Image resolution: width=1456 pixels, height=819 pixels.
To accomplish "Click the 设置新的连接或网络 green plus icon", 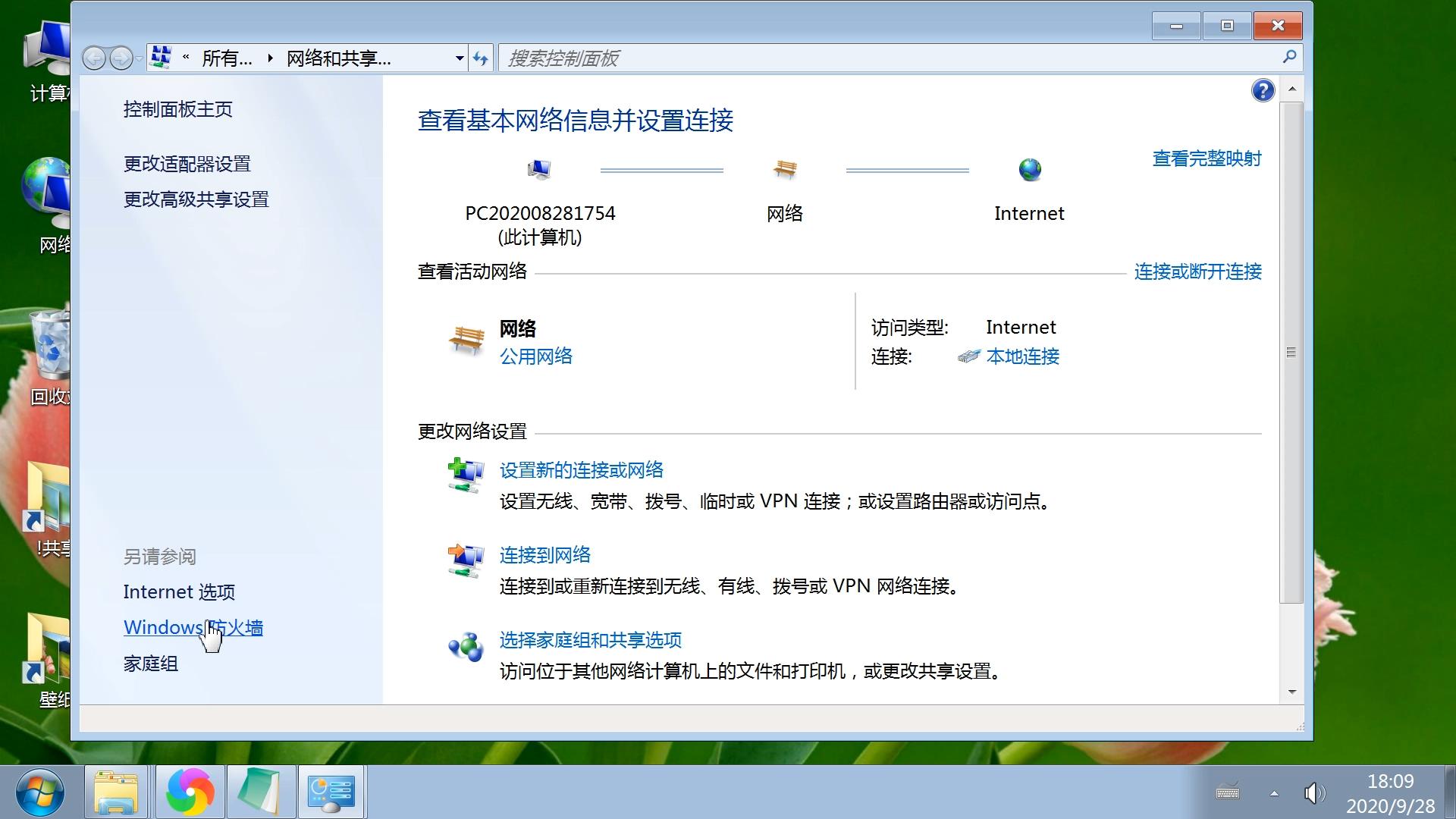I will (463, 473).
